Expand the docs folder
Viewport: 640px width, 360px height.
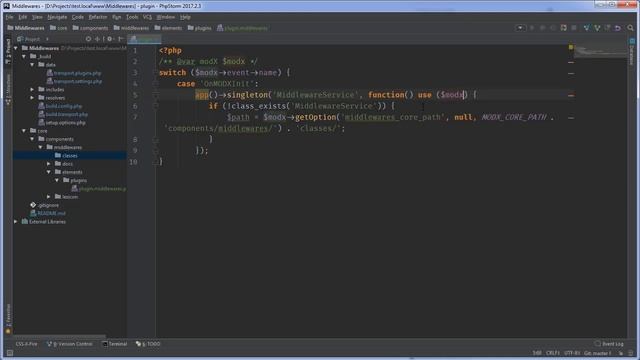(49, 164)
